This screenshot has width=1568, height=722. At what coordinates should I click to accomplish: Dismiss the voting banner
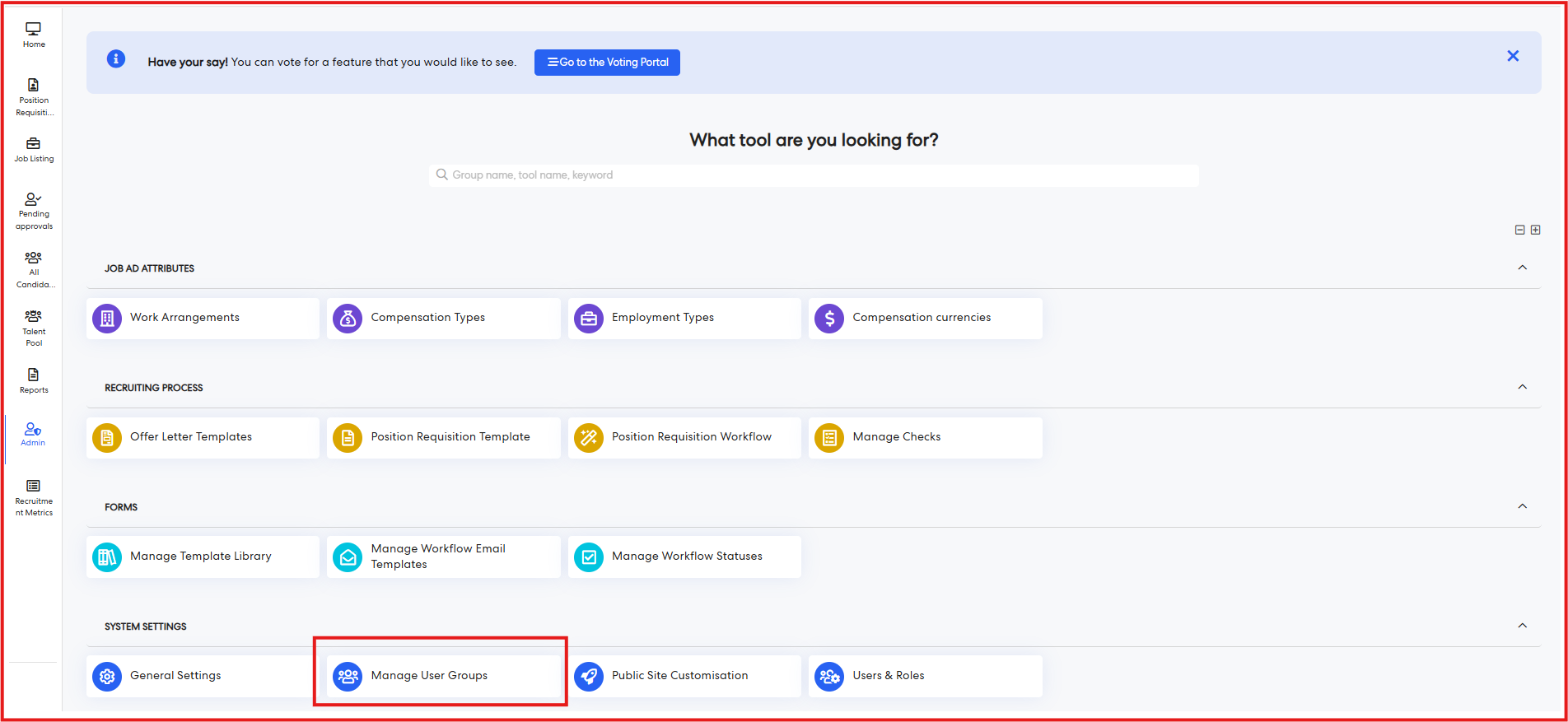[1512, 56]
